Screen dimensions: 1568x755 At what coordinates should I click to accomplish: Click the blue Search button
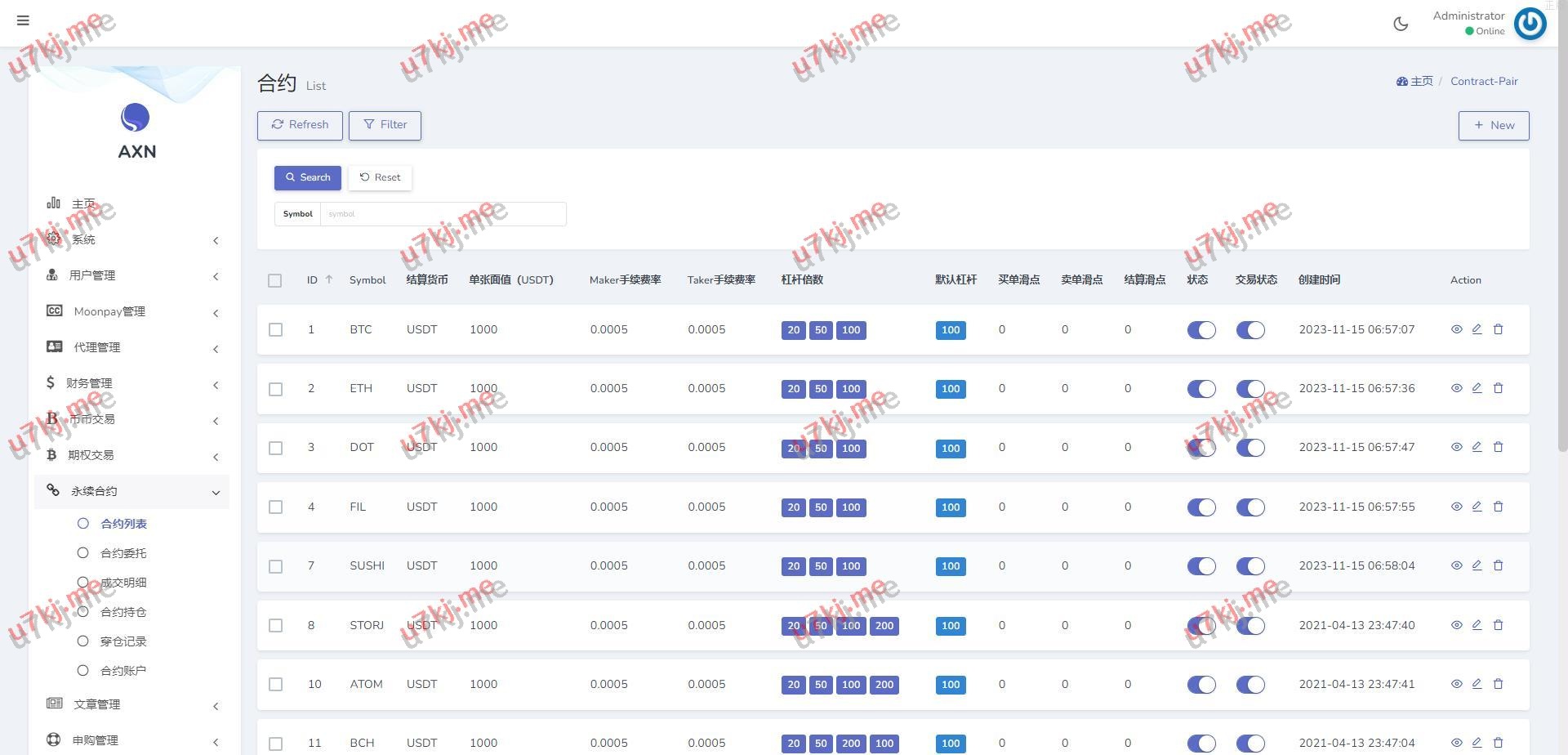coord(307,177)
